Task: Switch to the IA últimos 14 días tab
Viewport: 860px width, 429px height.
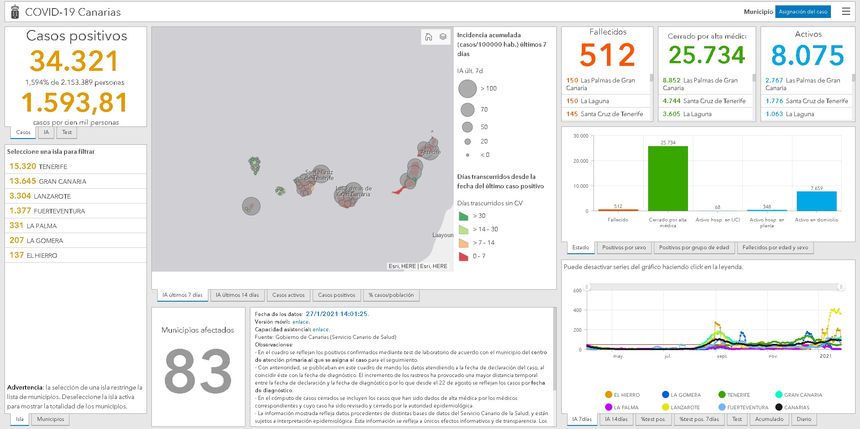Action: click(237, 295)
